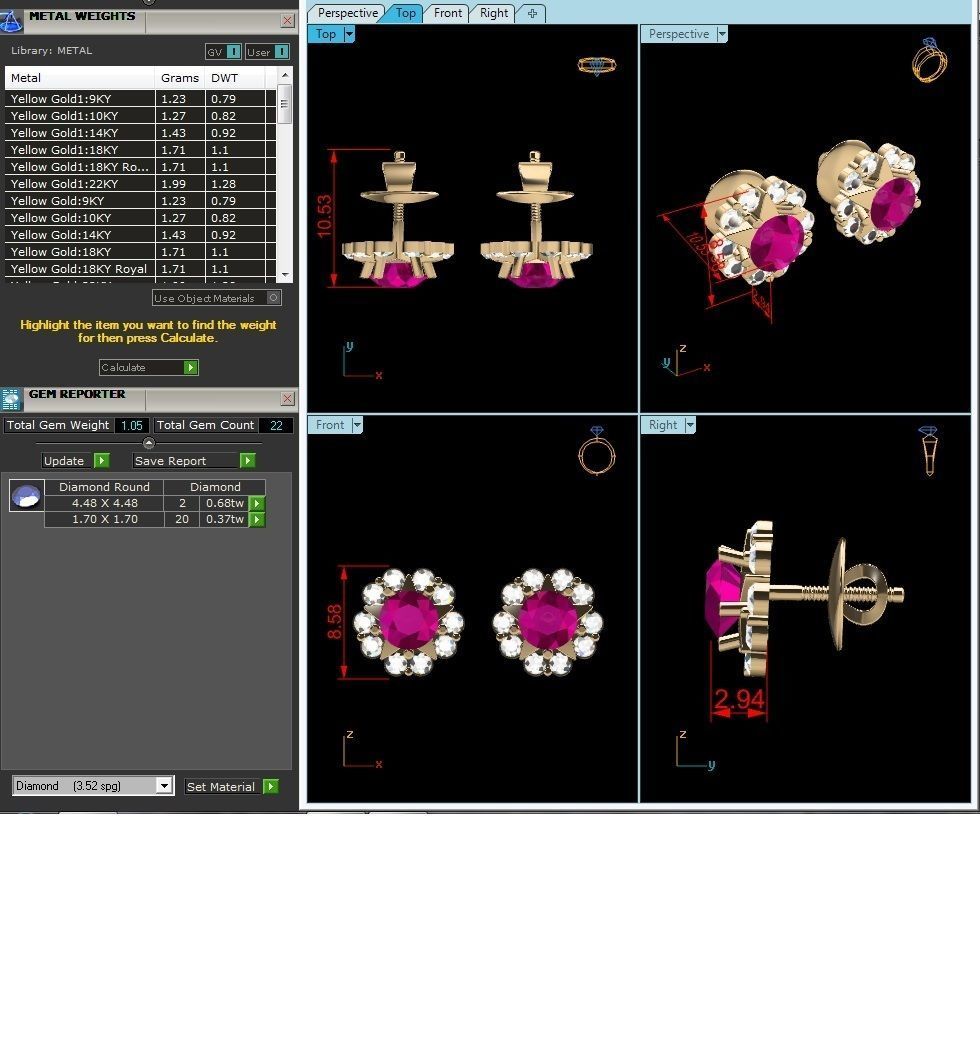Click the DWT column header
This screenshot has width=980, height=1064.
click(235, 78)
